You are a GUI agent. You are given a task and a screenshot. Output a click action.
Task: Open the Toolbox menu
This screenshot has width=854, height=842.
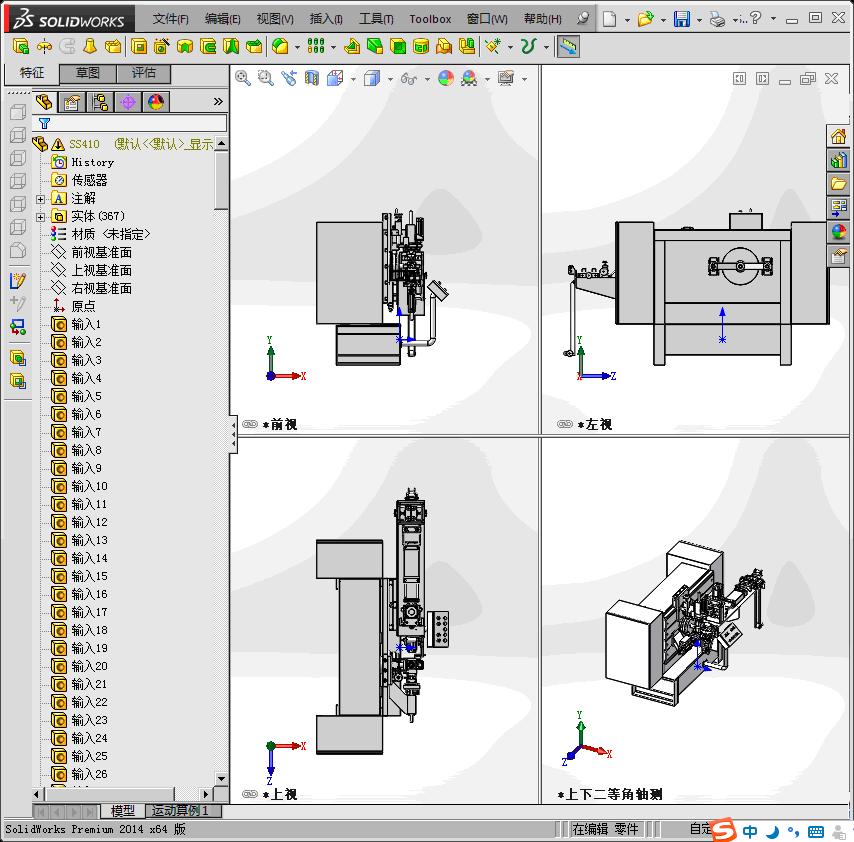[x=430, y=19]
